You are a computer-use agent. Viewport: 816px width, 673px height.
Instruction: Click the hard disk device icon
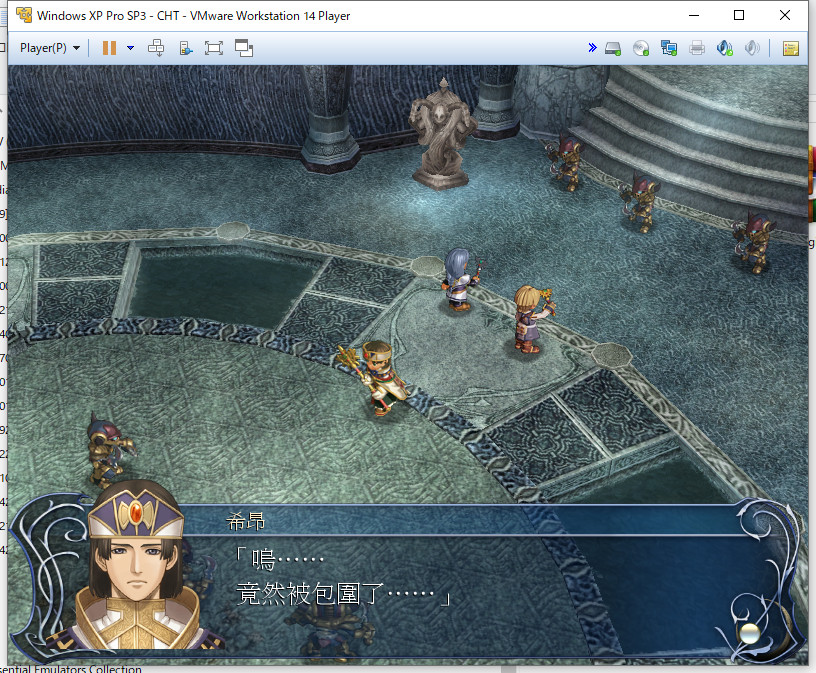tap(613, 48)
